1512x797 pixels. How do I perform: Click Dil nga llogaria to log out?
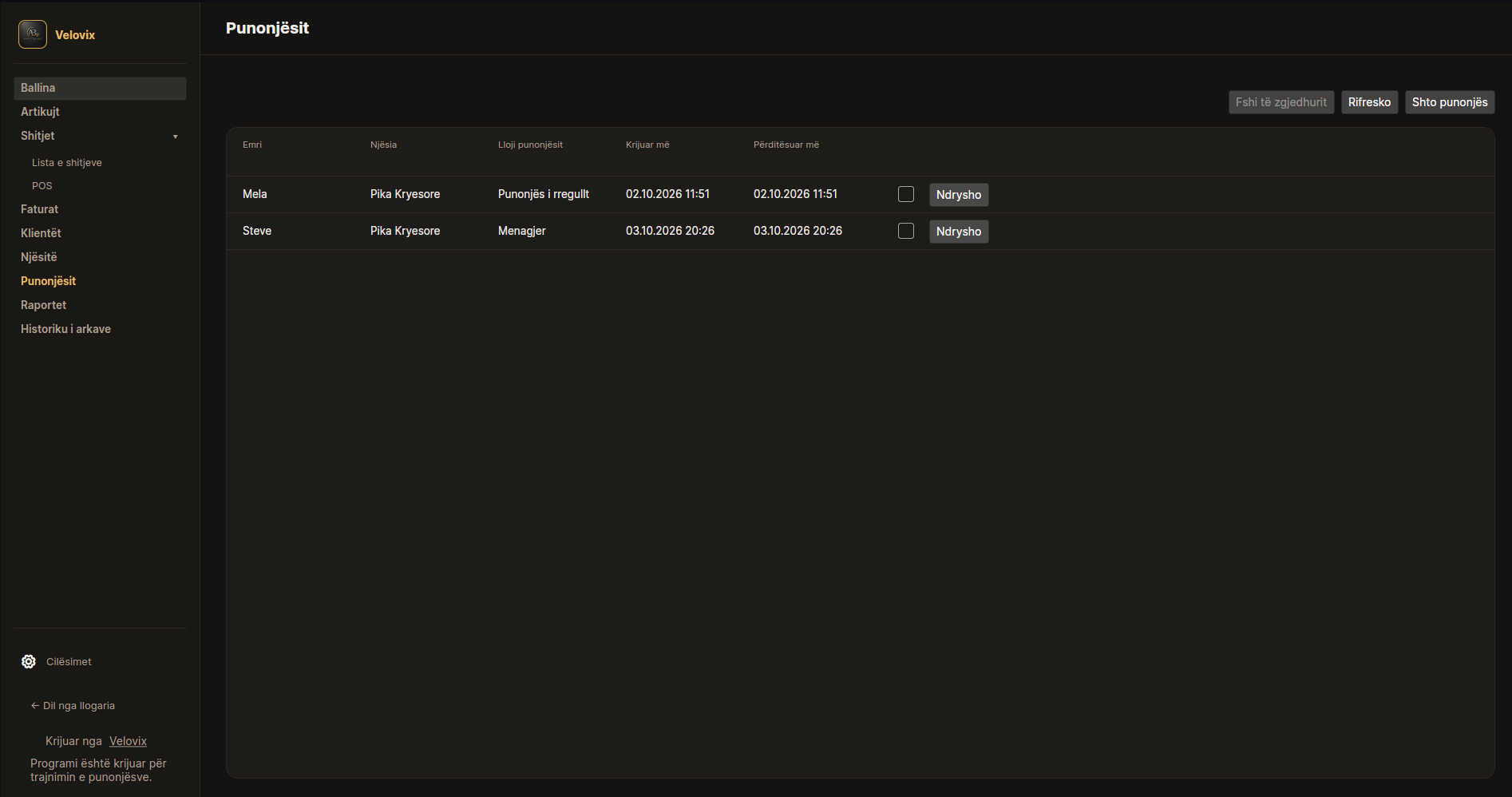(73, 706)
